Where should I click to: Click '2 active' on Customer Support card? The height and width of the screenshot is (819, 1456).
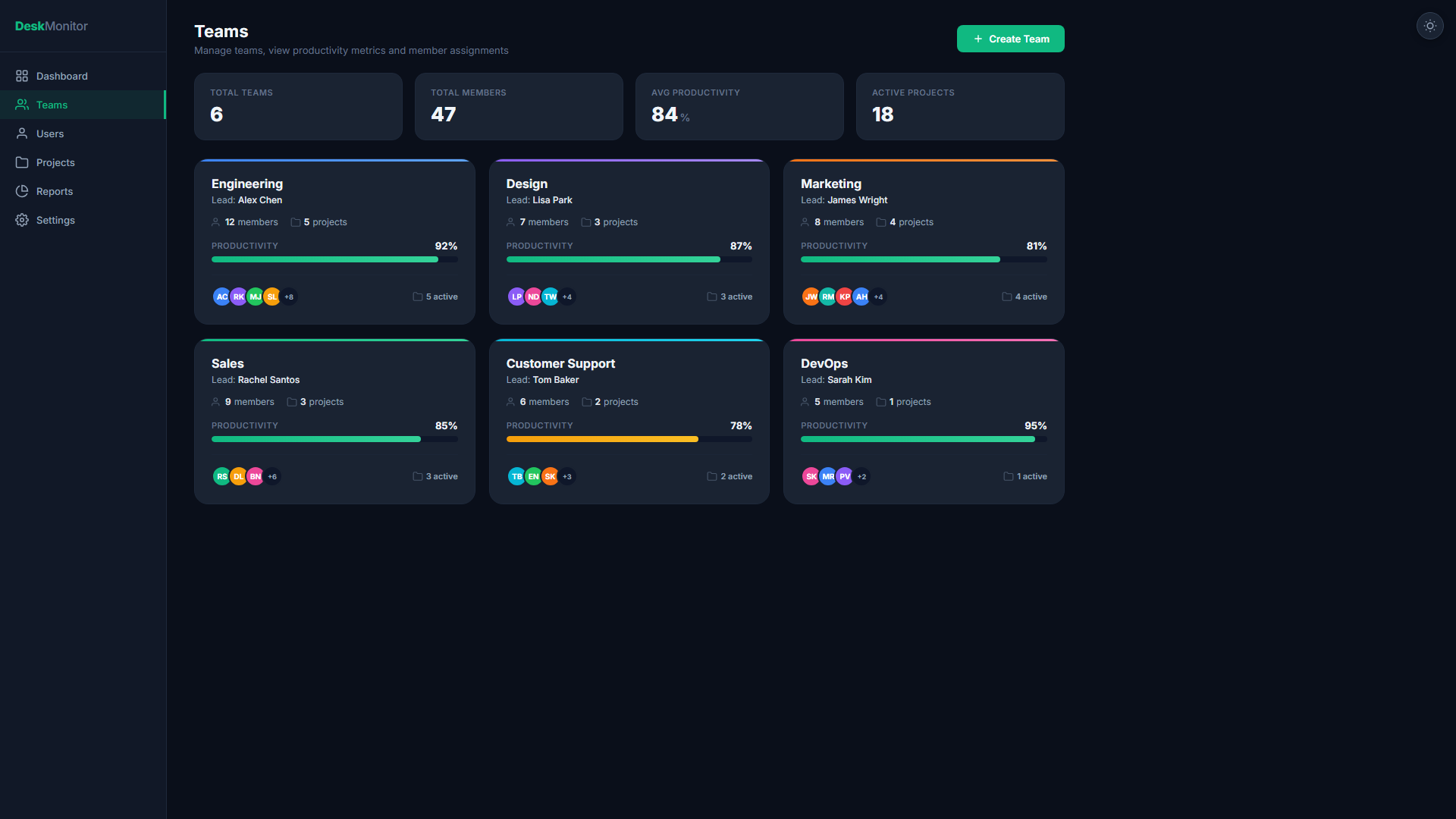(x=730, y=476)
